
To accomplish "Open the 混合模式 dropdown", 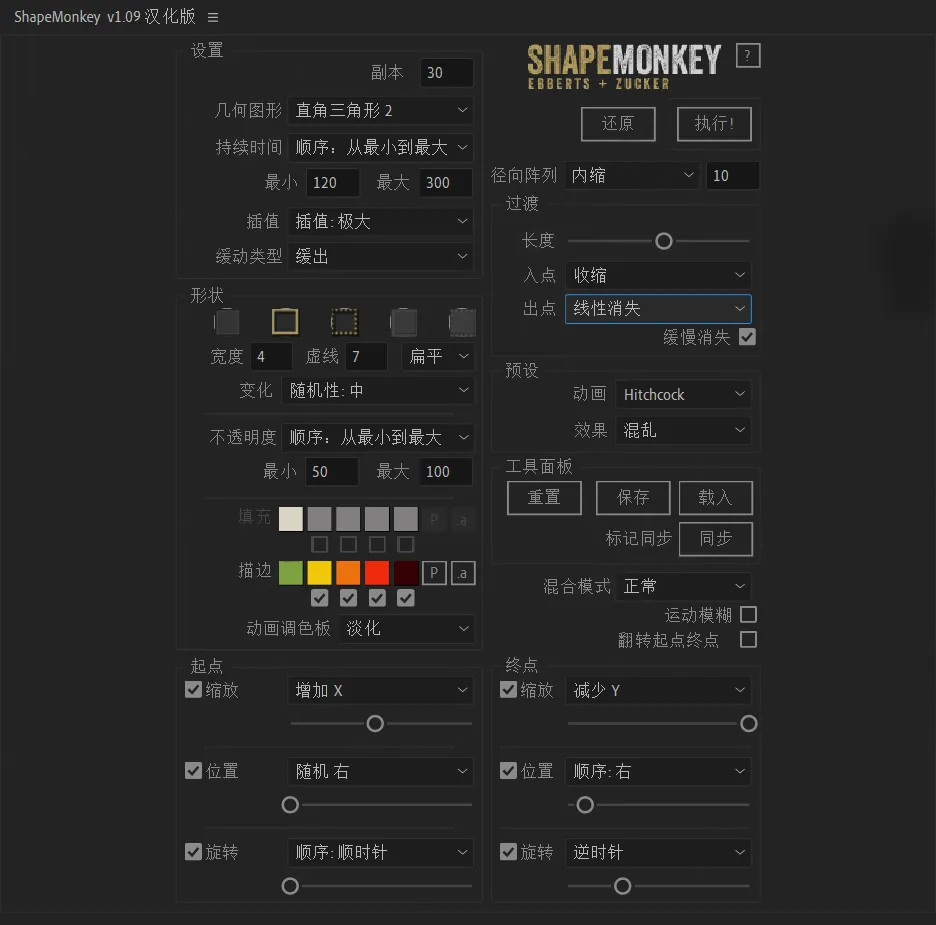I will [x=683, y=586].
